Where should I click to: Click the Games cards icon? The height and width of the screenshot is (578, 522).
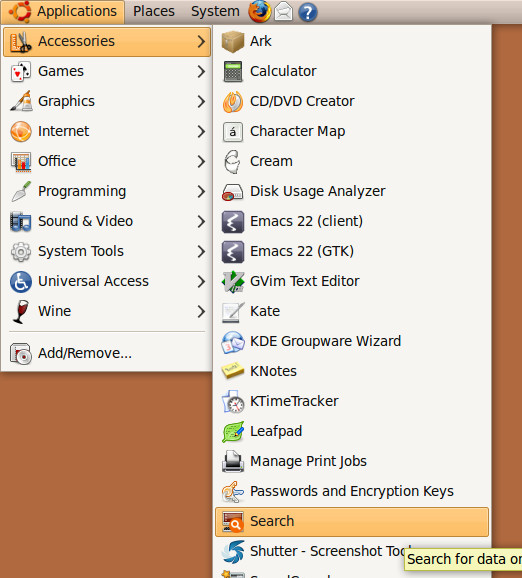click(21, 72)
